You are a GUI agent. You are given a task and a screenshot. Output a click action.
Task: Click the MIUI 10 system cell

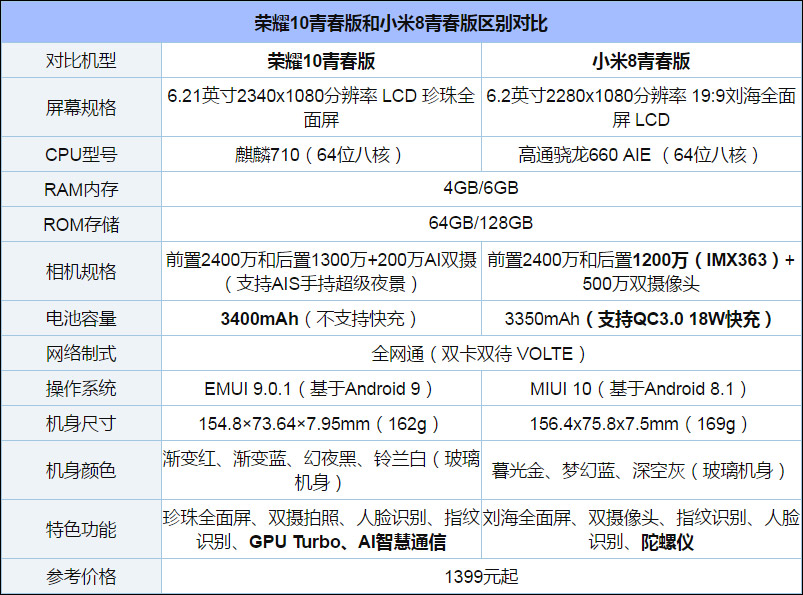coord(641,389)
